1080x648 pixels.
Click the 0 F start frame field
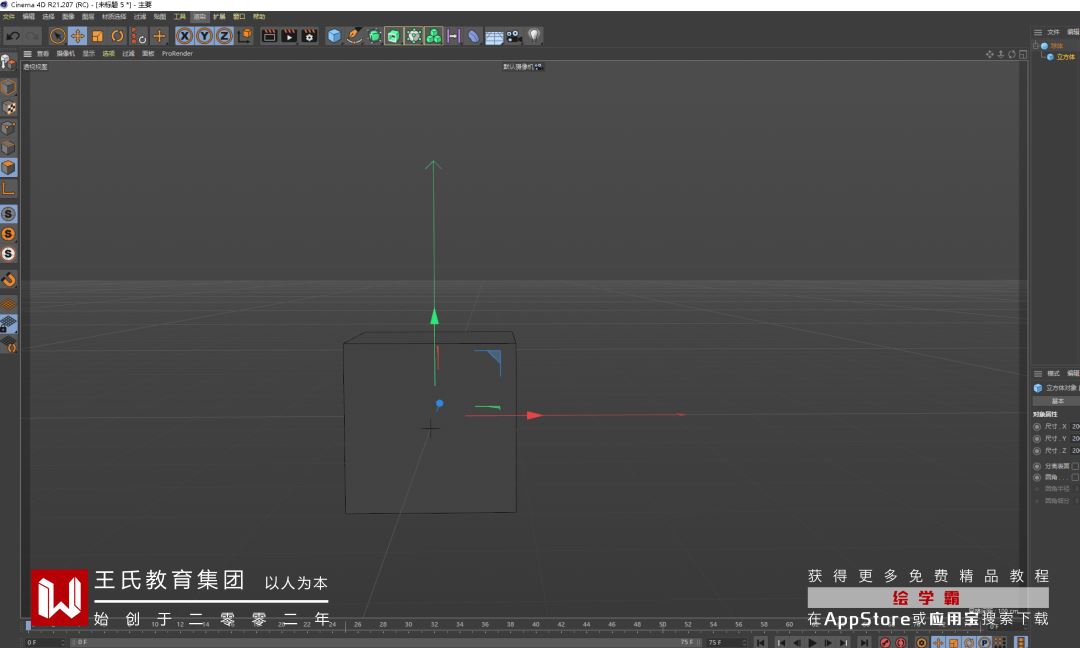tap(45, 642)
